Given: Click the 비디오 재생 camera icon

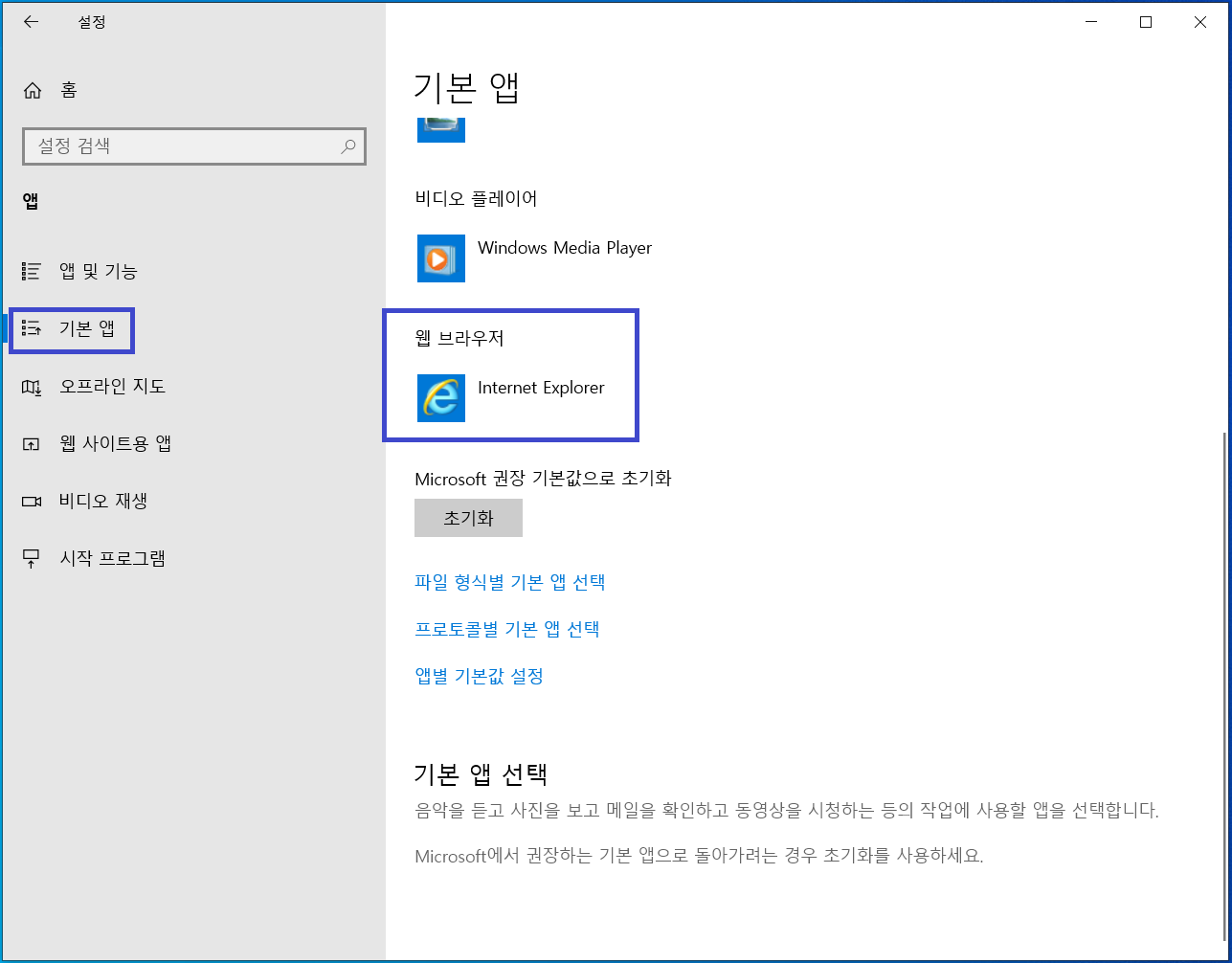Looking at the screenshot, I should pos(32,502).
